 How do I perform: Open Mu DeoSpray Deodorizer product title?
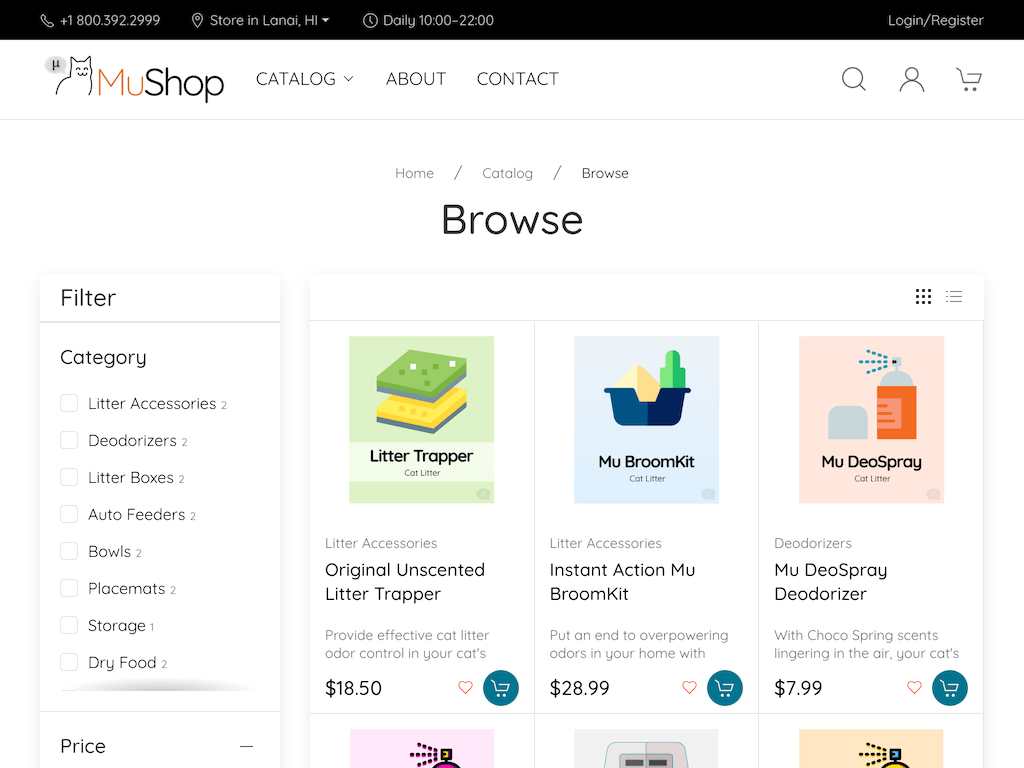[831, 582]
